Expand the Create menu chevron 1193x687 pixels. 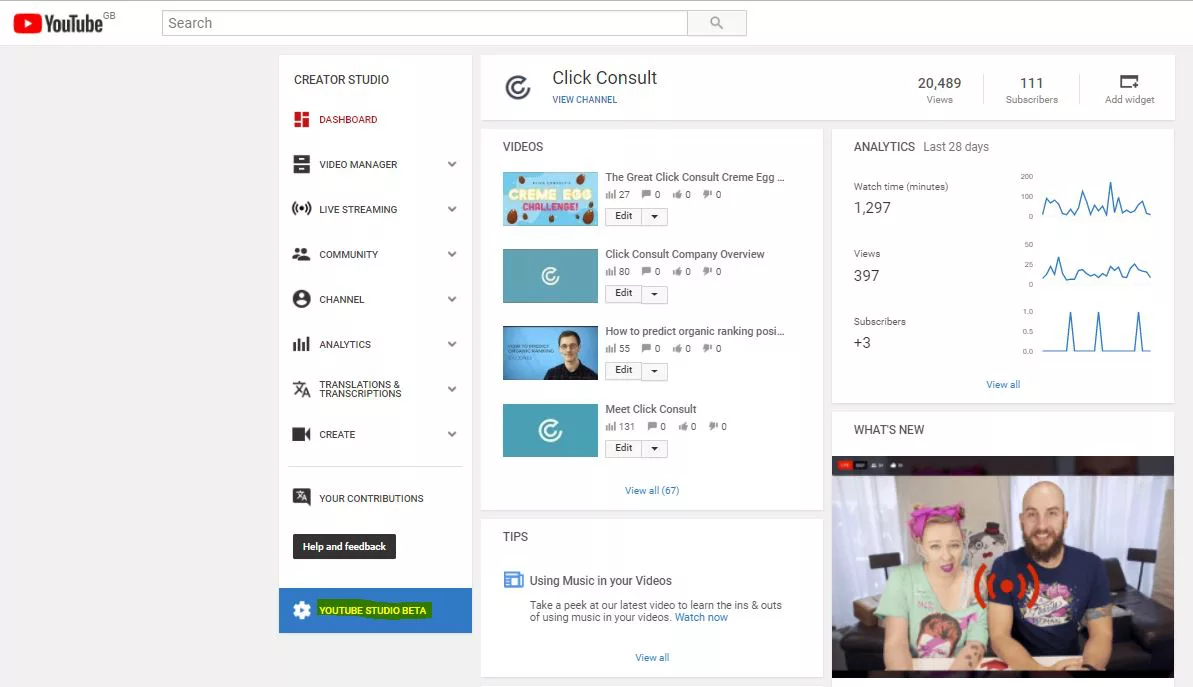coord(452,434)
